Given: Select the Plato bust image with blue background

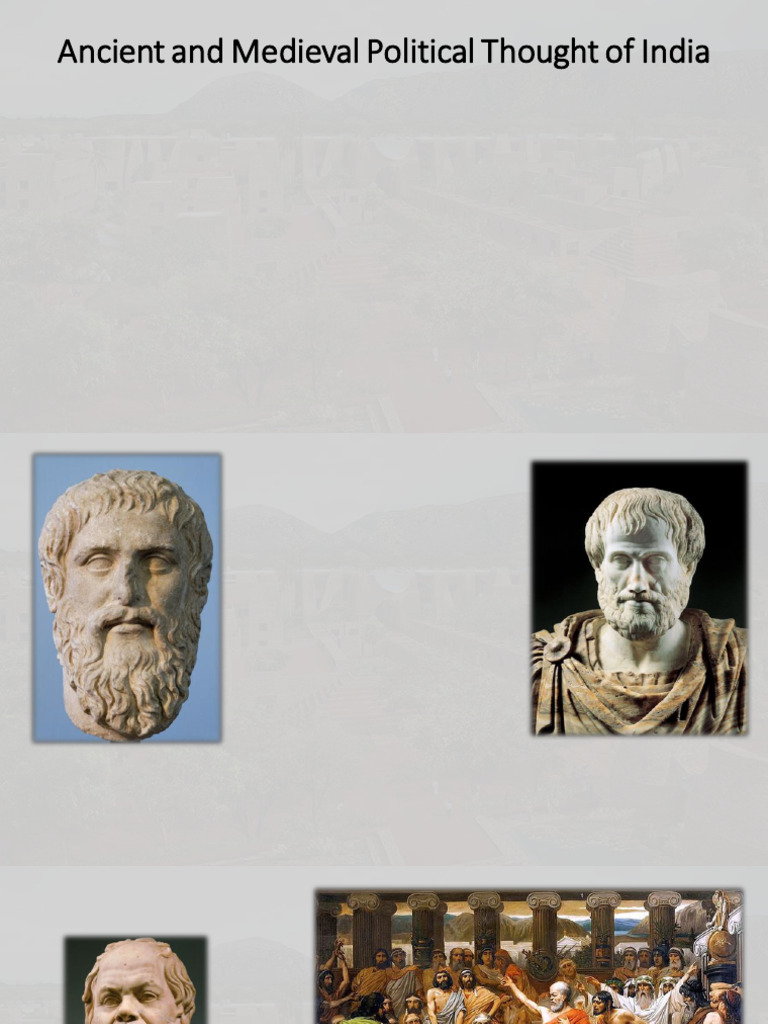Looking at the screenshot, I should pyautogui.click(x=127, y=598).
